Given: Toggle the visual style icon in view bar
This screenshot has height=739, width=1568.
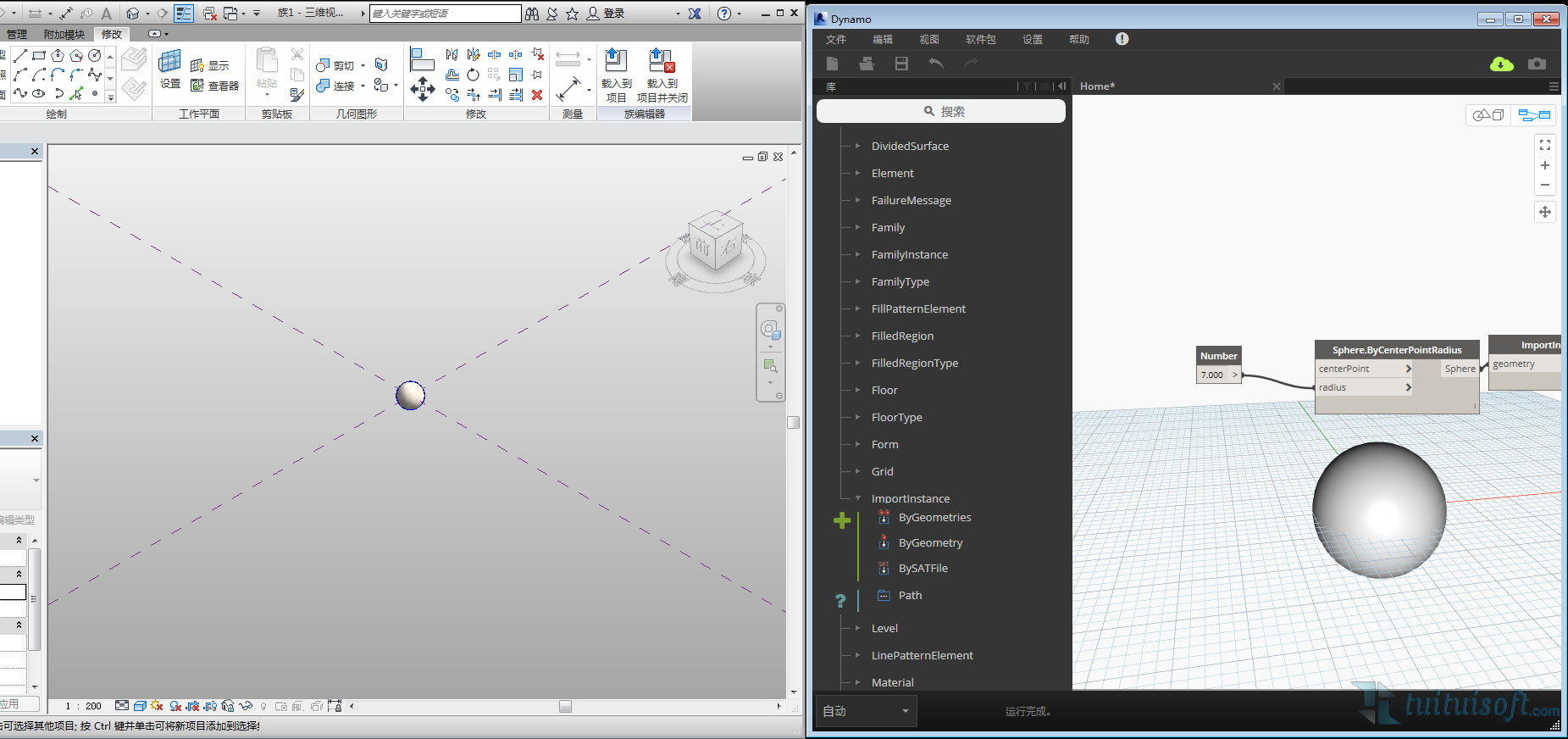Looking at the screenshot, I should (x=140, y=706).
